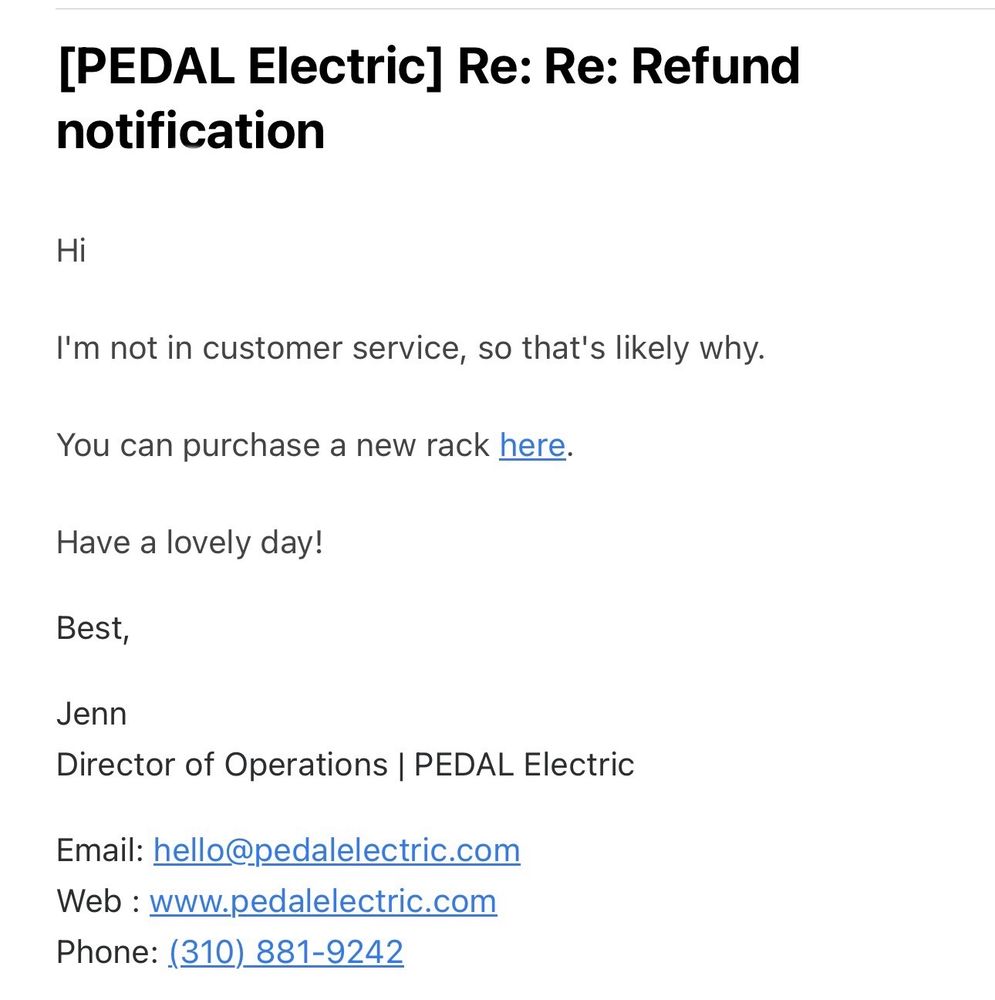Click the words "You can purchase a new rack"
995x1000 pixels.
pos(273,445)
